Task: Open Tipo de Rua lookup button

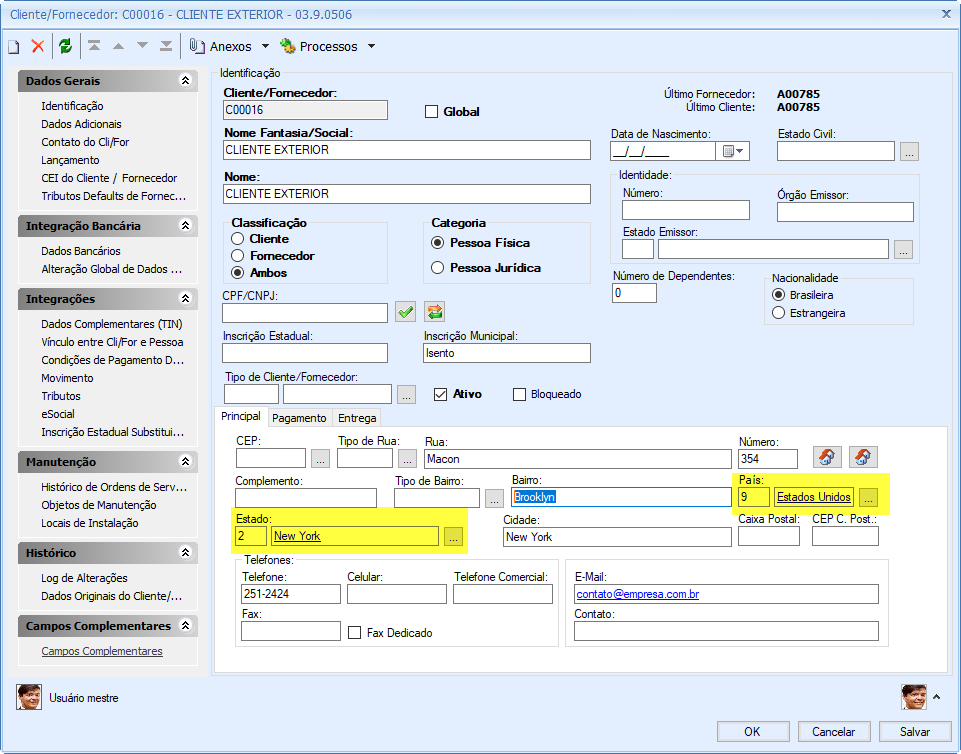Action: click(407, 459)
